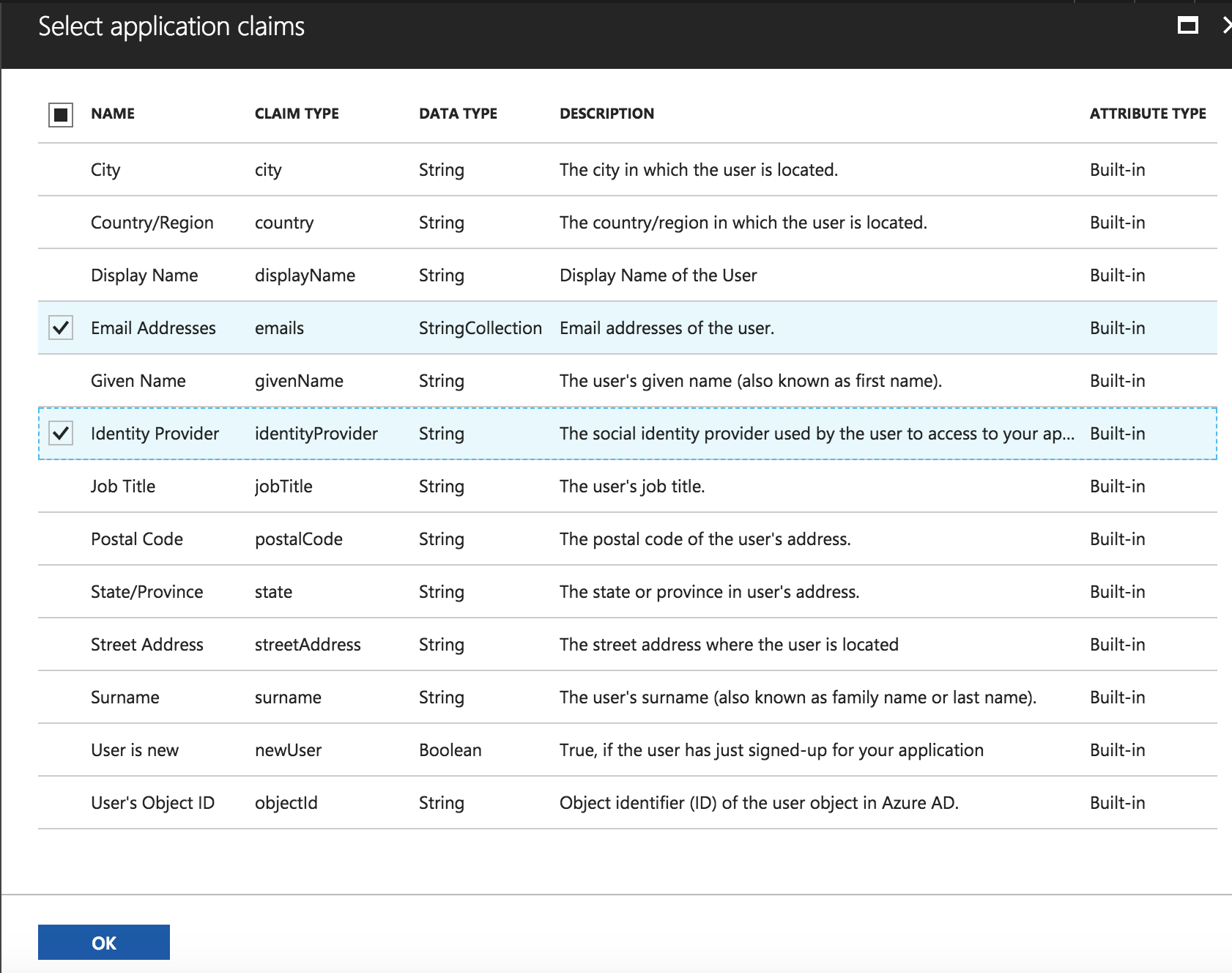Click 'Email addresses of the user.' description
This screenshot has height=973, width=1232.
click(x=667, y=328)
